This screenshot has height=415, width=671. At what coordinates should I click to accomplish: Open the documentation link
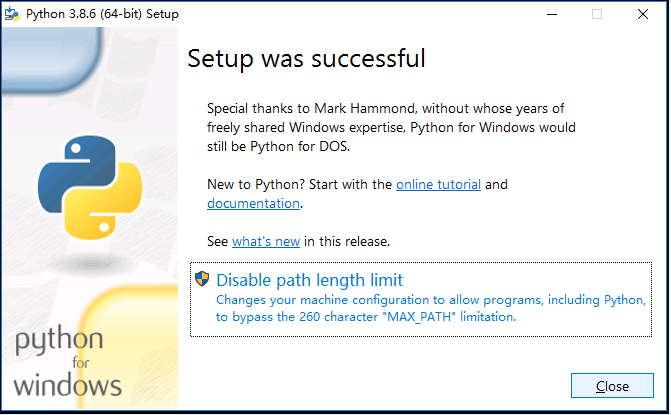253,203
